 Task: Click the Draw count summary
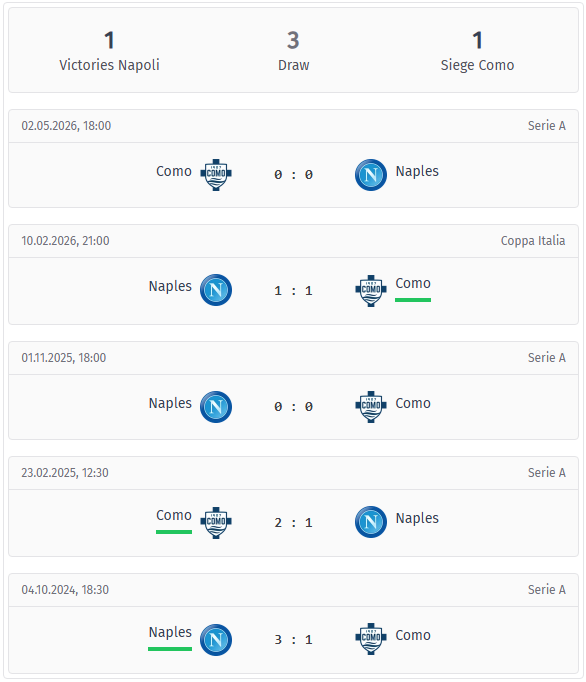(293, 40)
